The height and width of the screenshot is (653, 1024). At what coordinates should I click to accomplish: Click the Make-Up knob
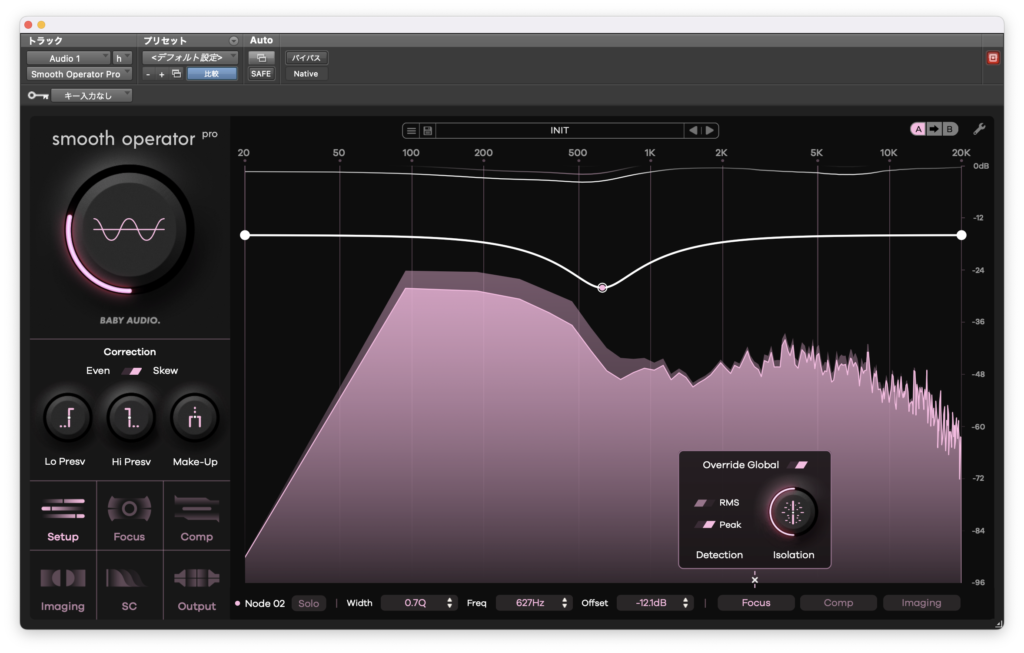pyautogui.click(x=195, y=418)
